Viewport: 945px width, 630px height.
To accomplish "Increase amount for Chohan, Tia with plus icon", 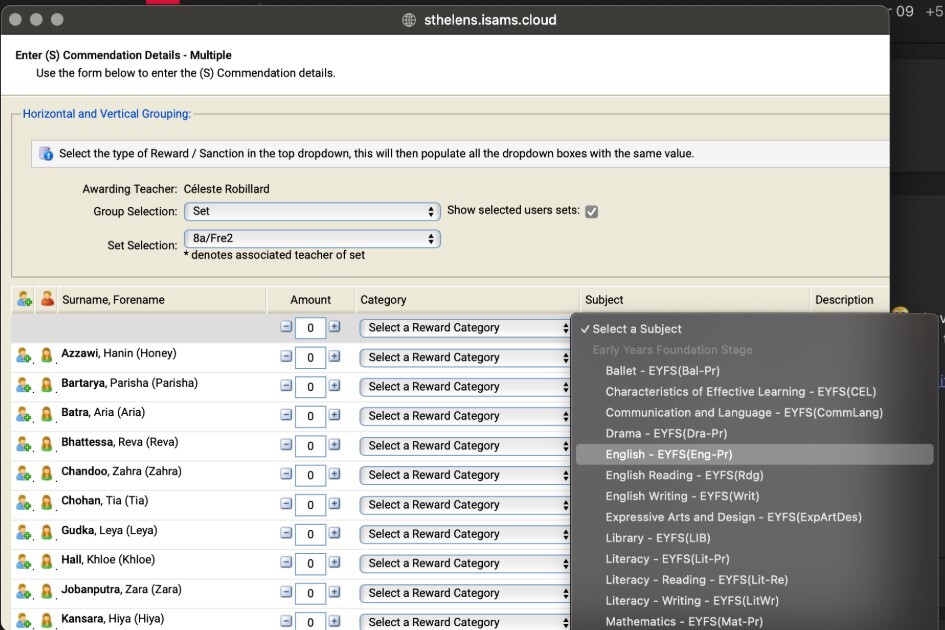I will [x=334, y=504].
